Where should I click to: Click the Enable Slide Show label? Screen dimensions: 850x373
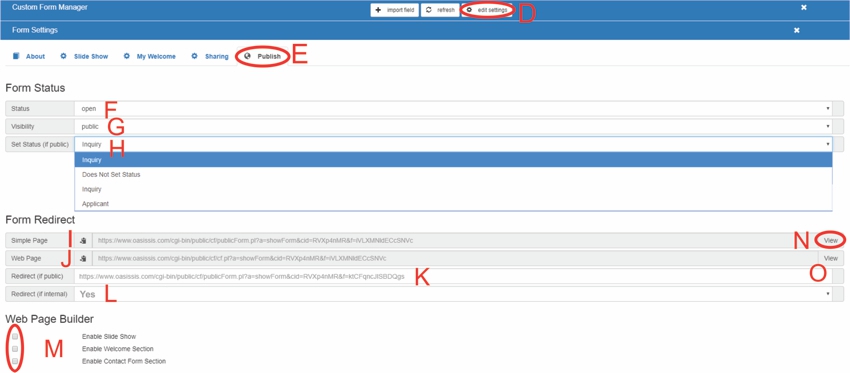(x=109, y=337)
